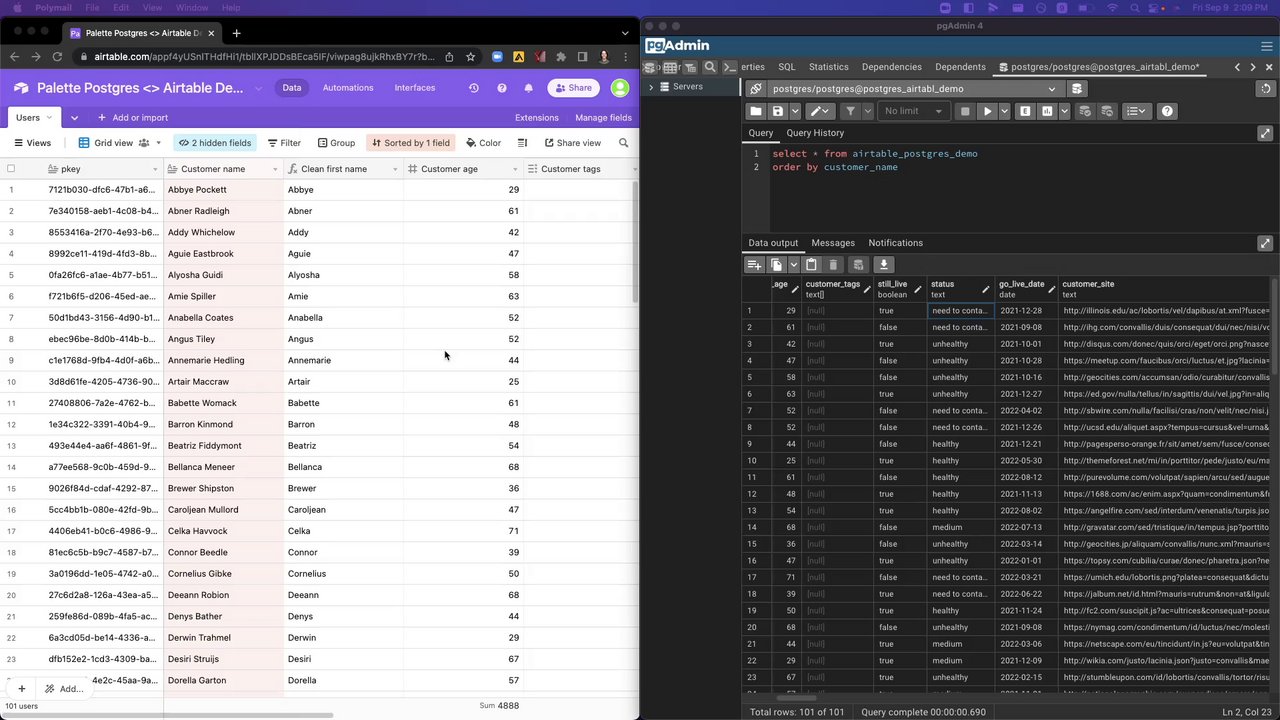Open pgAdmin query tool help icon
Image resolution: width=1280 pixels, height=720 pixels.
(1167, 111)
